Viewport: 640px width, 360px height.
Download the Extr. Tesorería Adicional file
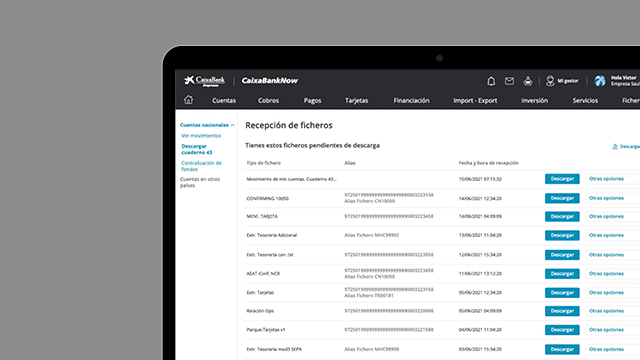coord(562,235)
